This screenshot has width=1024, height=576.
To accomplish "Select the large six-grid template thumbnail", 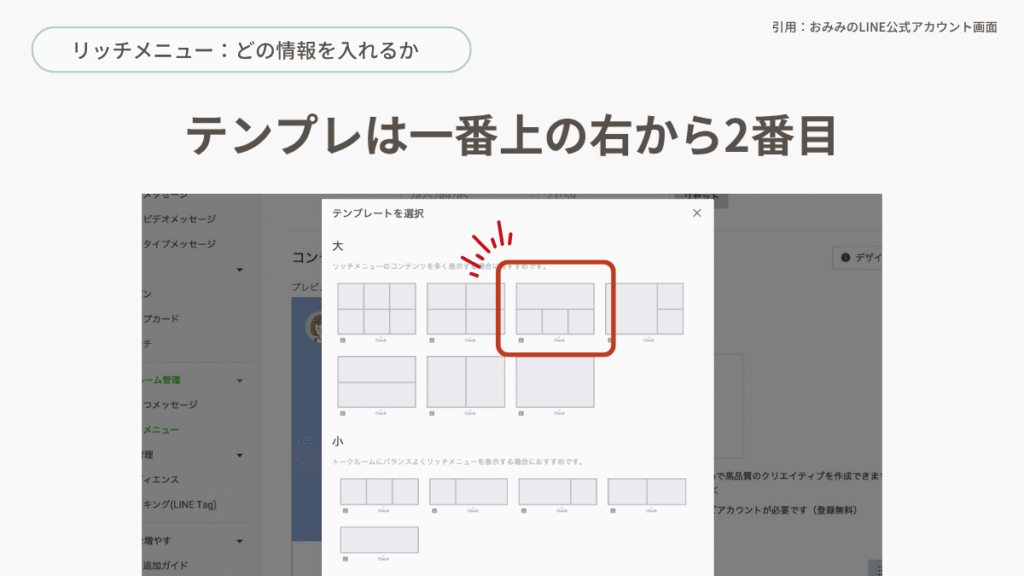I will pyautogui.click(x=376, y=308).
